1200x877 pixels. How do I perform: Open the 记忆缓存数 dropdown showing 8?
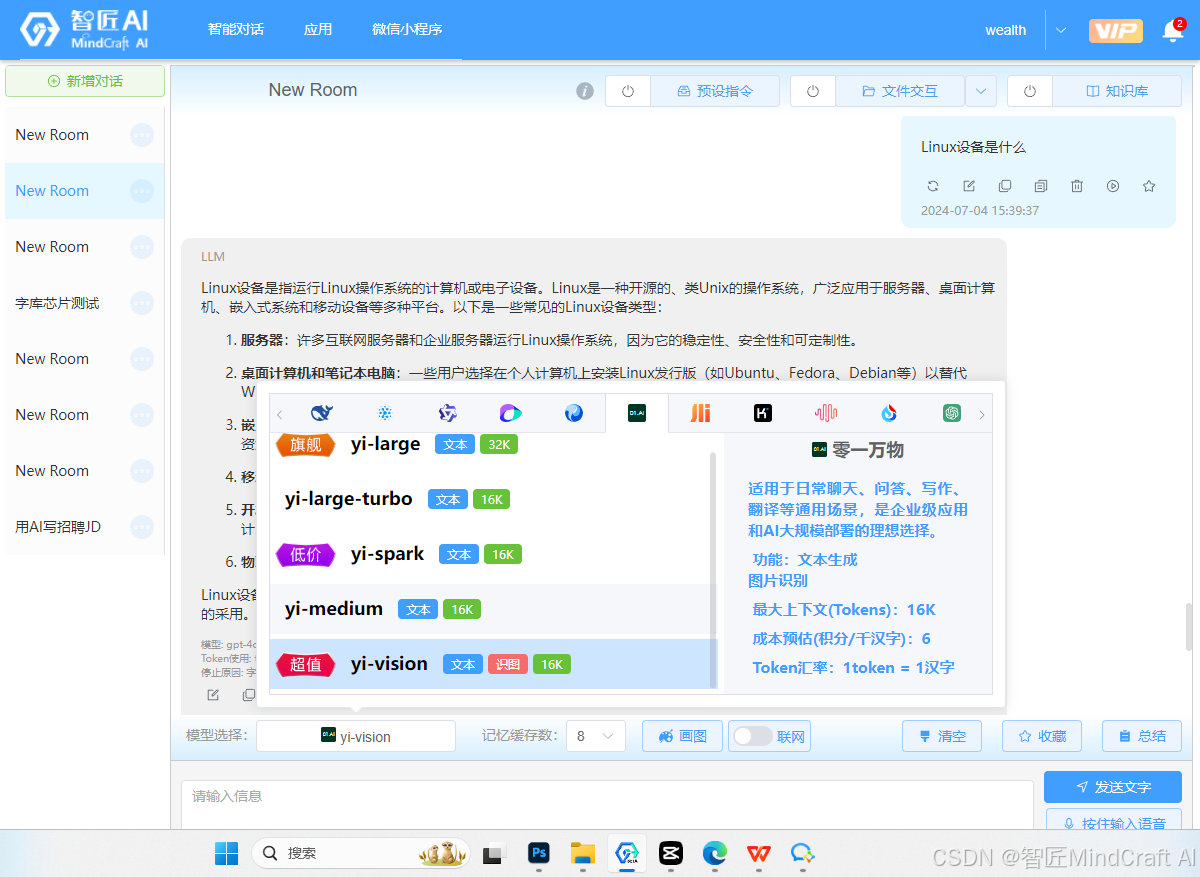pos(596,736)
